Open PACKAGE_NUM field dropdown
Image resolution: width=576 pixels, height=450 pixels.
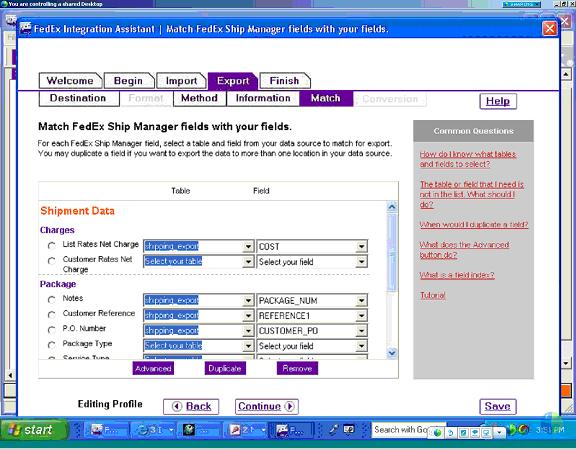click(x=361, y=300)
